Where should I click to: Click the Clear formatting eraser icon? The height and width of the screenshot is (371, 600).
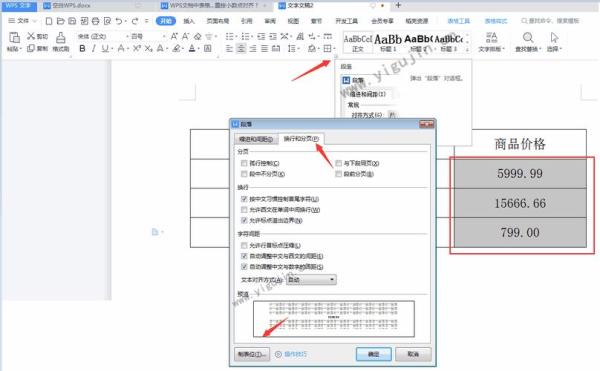197,36
